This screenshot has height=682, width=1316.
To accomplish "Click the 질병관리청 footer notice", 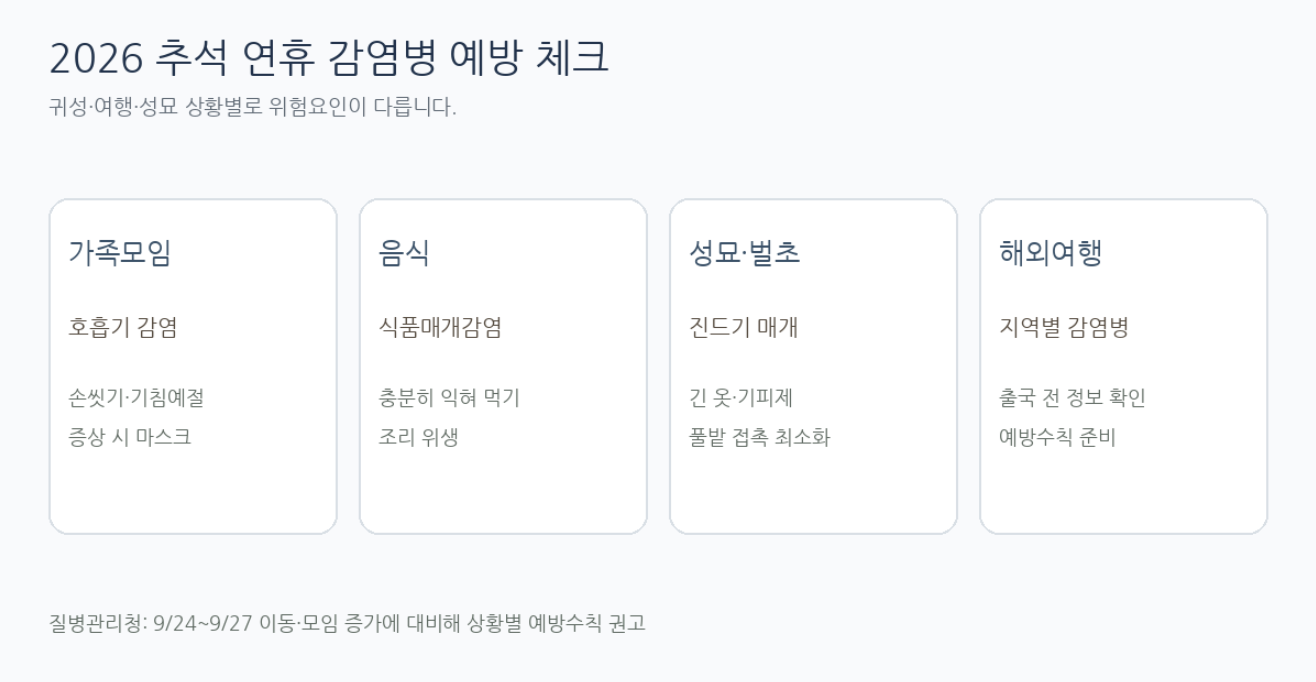I will [347, 623].
